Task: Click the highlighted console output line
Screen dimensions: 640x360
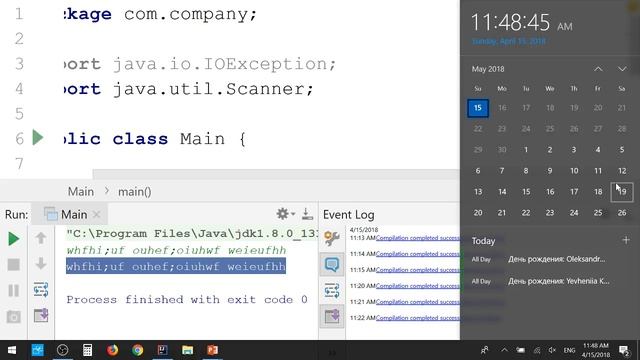Action: pyautogui.click(x=176, y=267)
